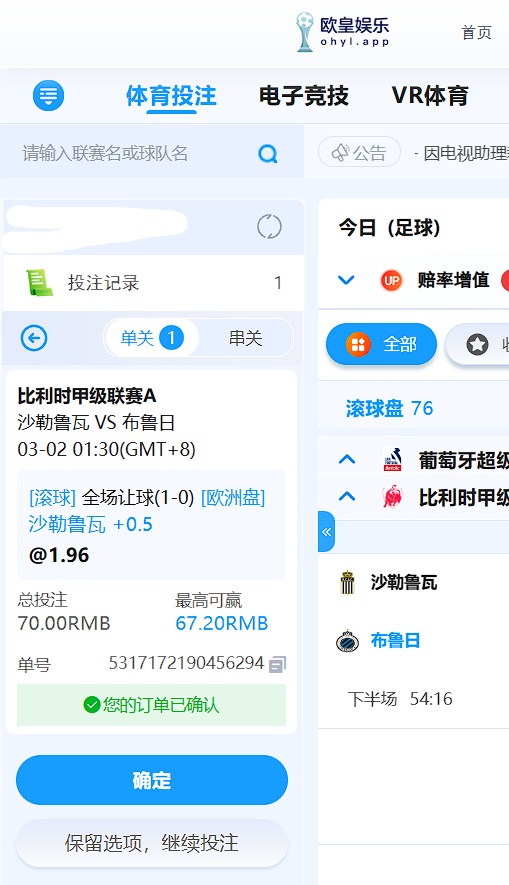Switch to VR体育 tab
This screenshot has width=509, height=885.
click(430, 95)
